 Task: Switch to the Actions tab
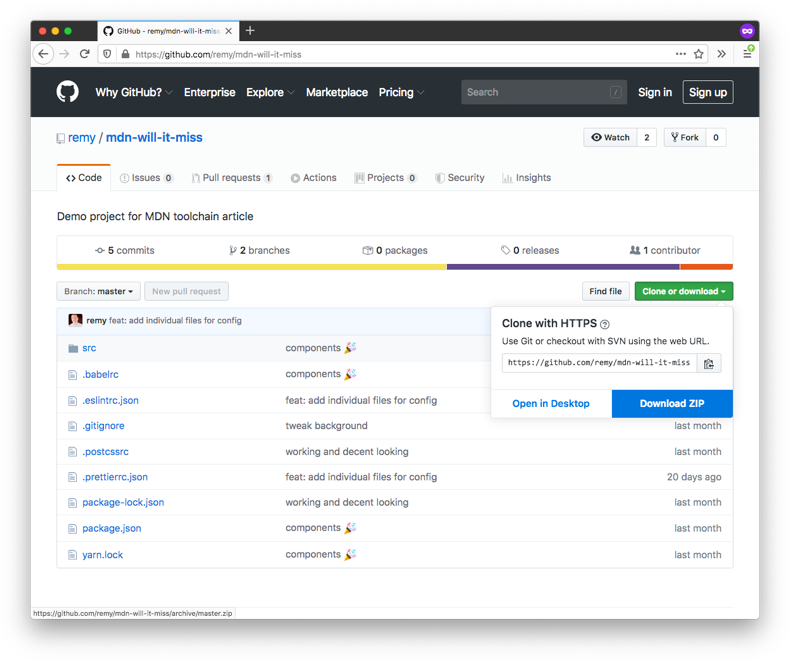(x=313, y=178)
